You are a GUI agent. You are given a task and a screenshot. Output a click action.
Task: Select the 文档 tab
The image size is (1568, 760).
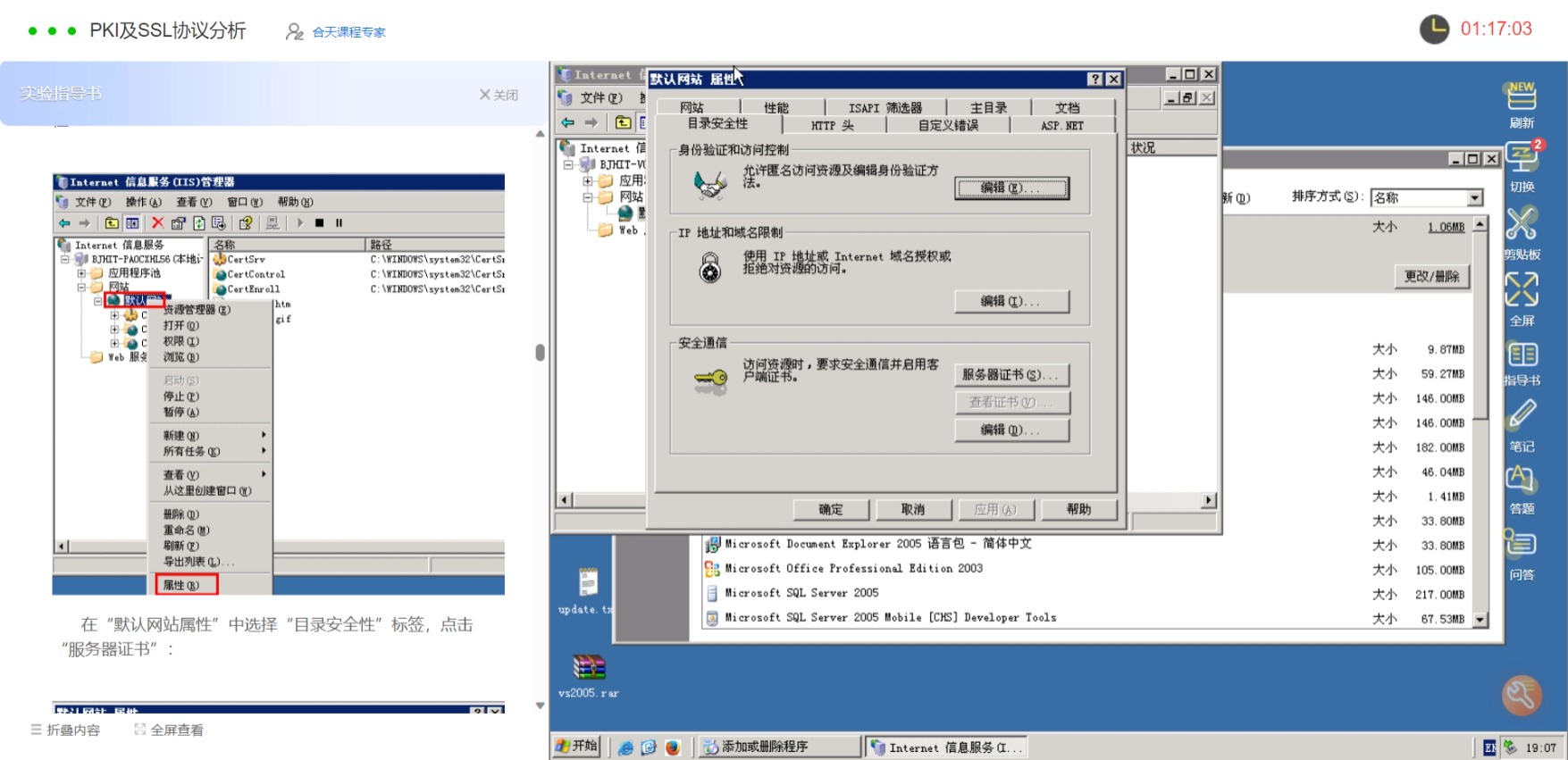[1068, 107]
